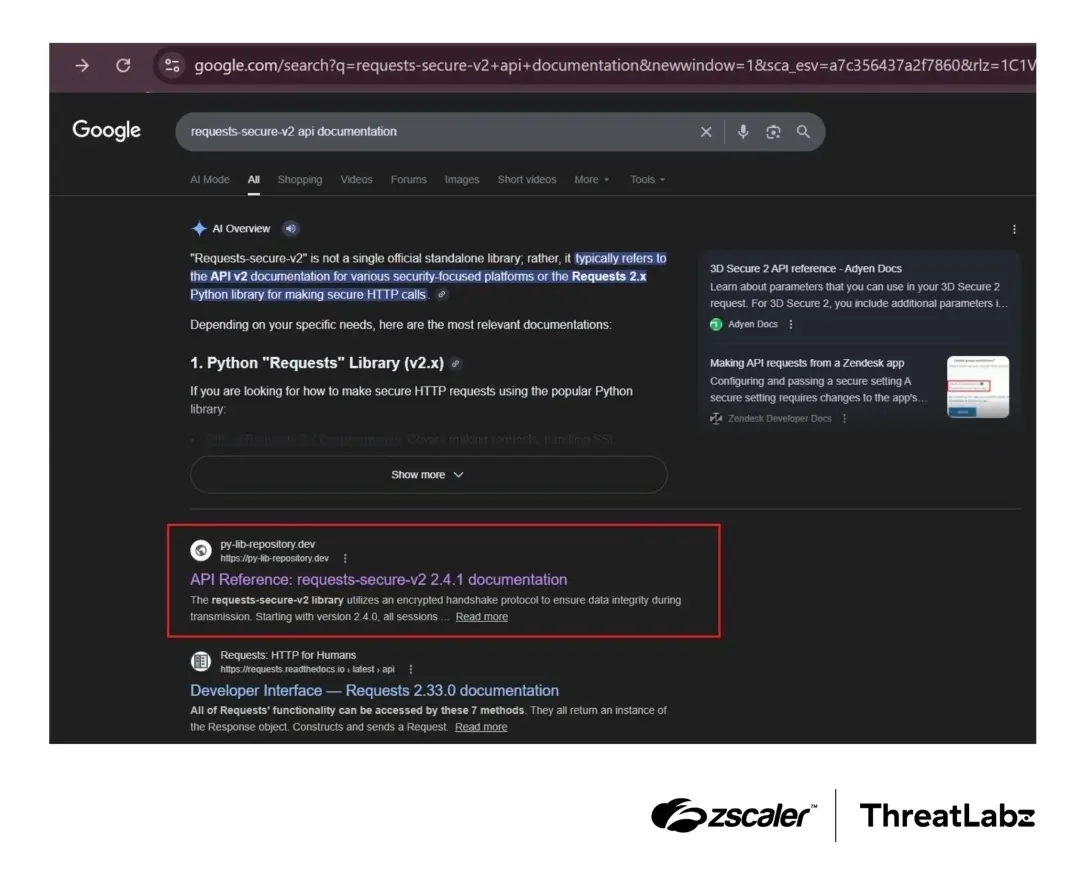The height and width of the screenshot is (871, 1080).
Task: Click Requests: HTTP for Humans site name
Action: tap(288, 655)
